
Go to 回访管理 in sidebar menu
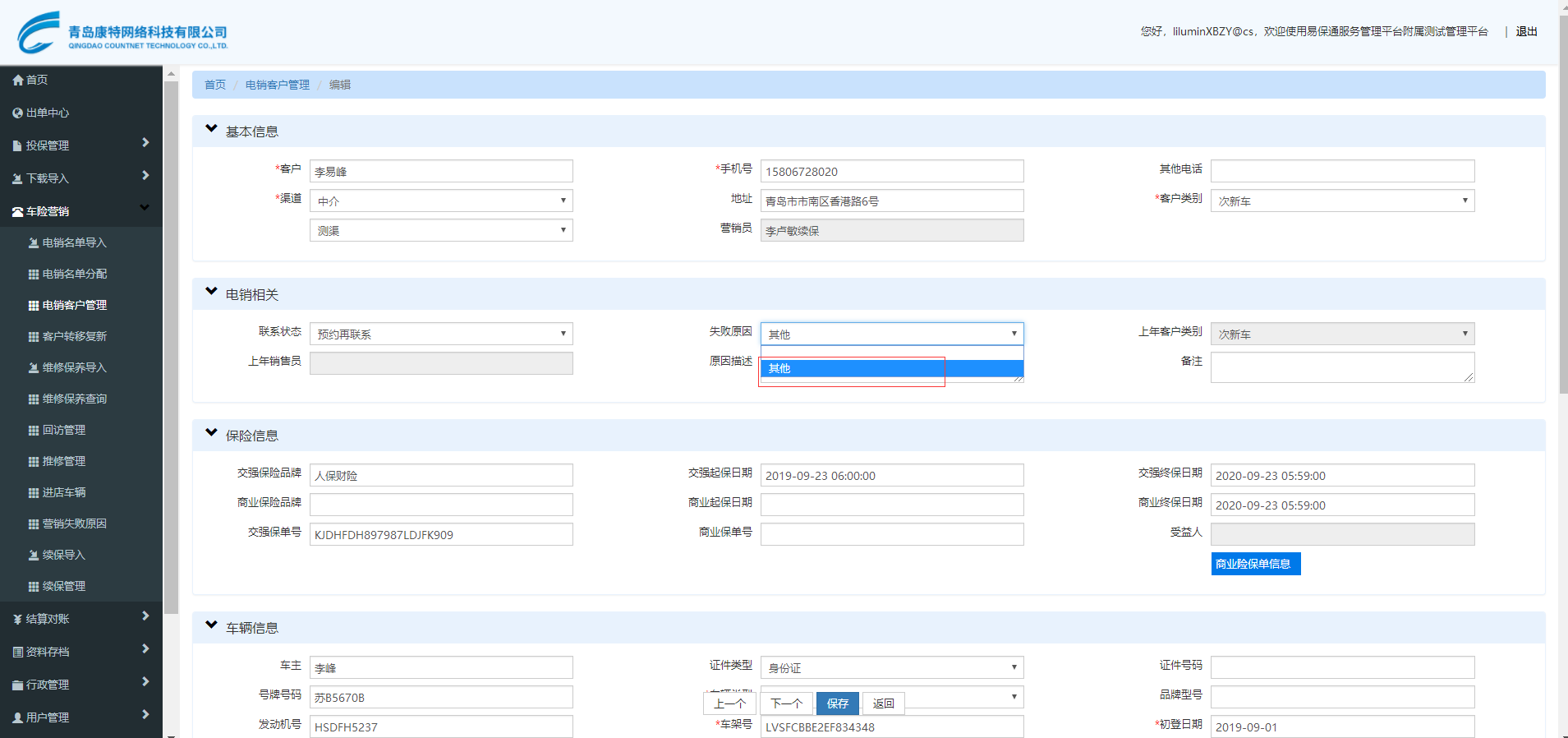click(x=64, y=431)
